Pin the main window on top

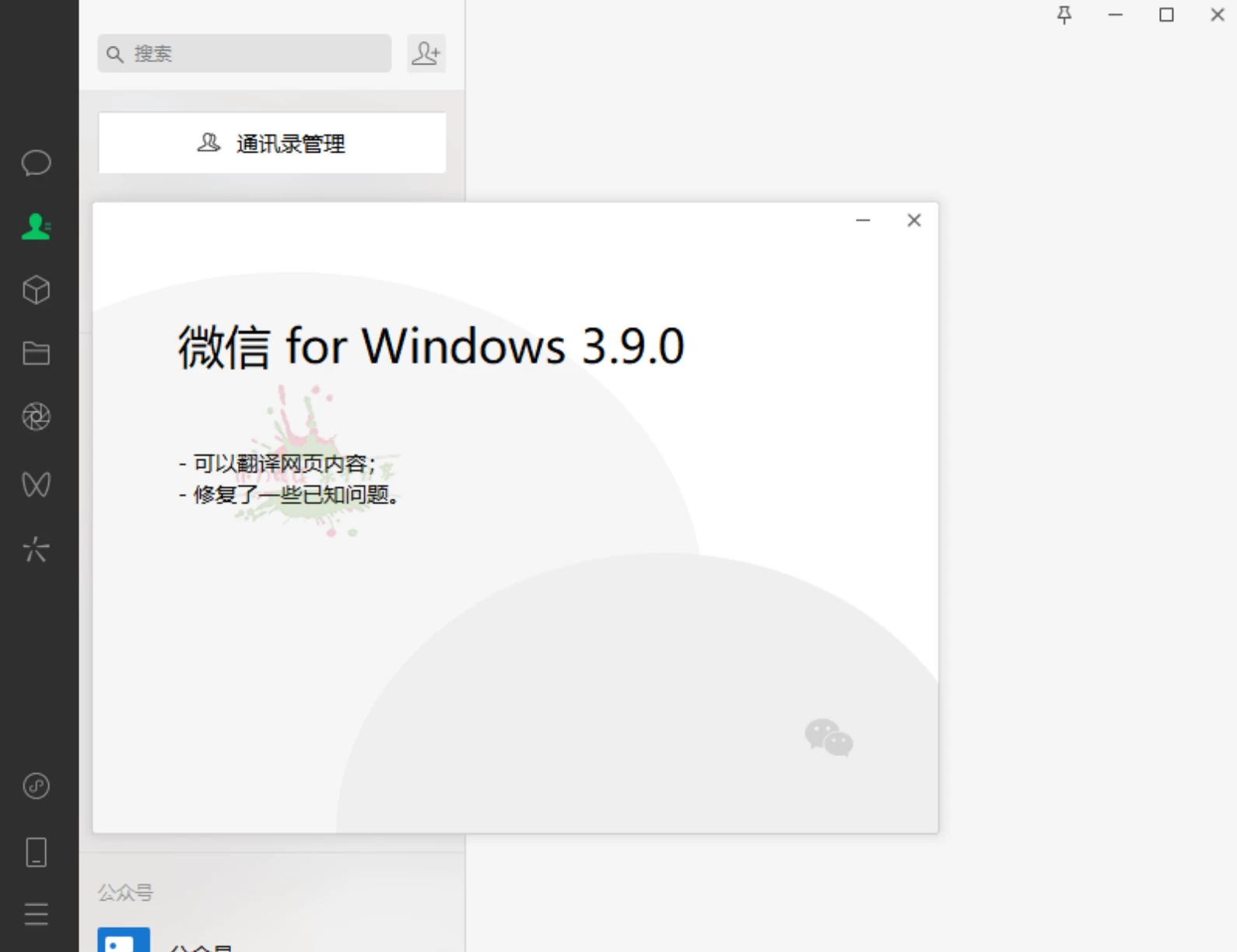pyautogui.click(x=1064, y=15)
